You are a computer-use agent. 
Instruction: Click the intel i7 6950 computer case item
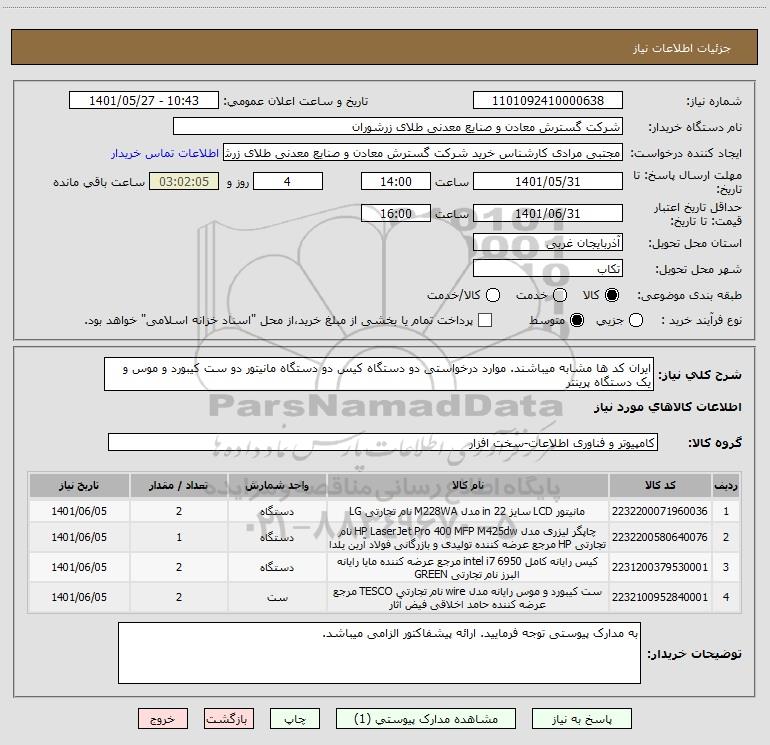(468, 568)
